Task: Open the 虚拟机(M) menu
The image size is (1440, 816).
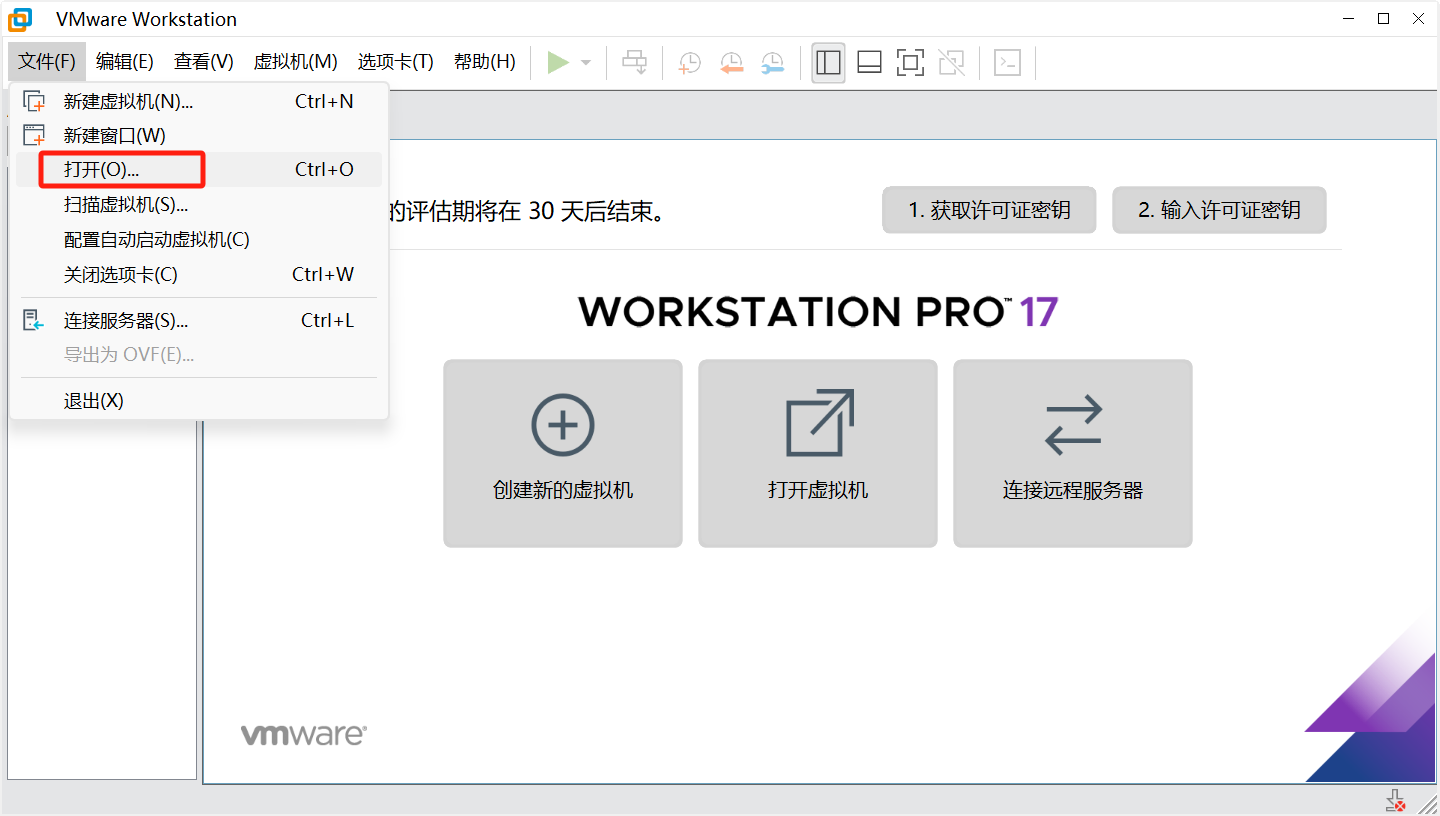Action: (x=296, y=62)
